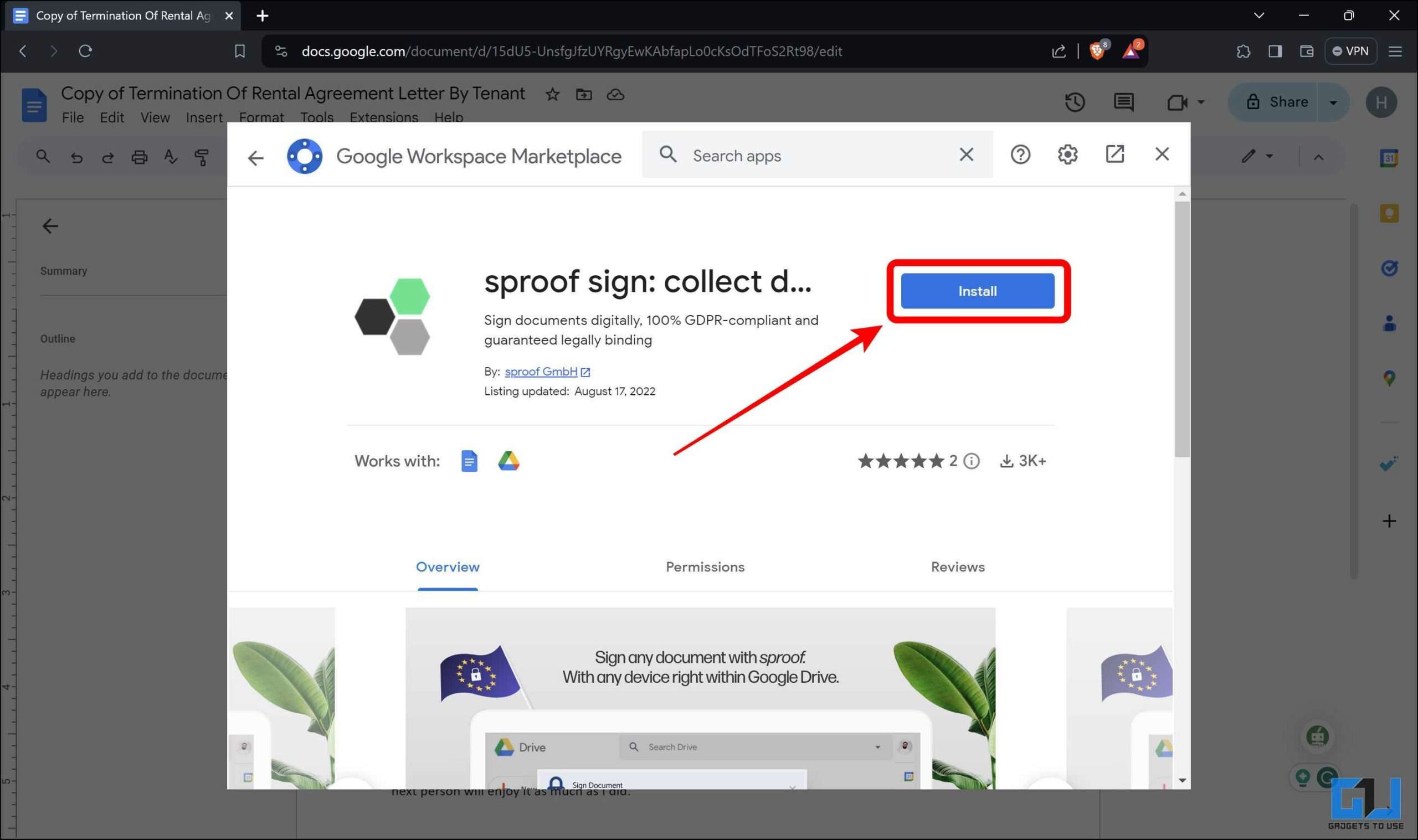Search the Docs menus

[43, 156]
